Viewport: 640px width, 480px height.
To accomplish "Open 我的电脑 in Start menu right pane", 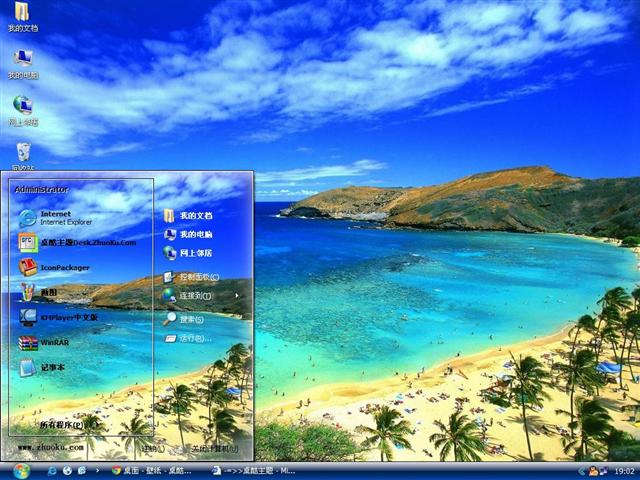I will point(188,234).
